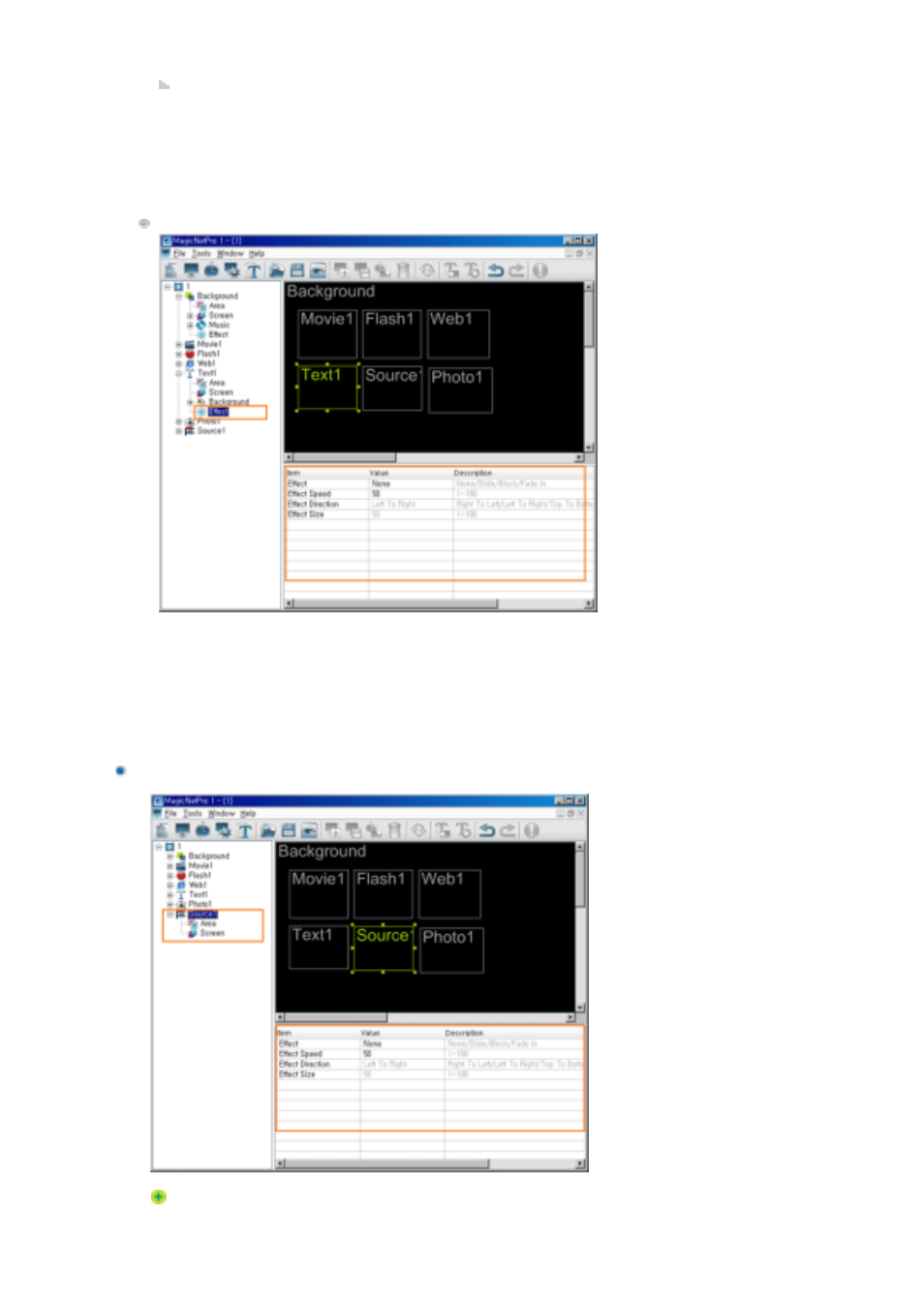Open Window menu in window with Text1 selected
924x1308 pixels.
click(x=231, y=253)
